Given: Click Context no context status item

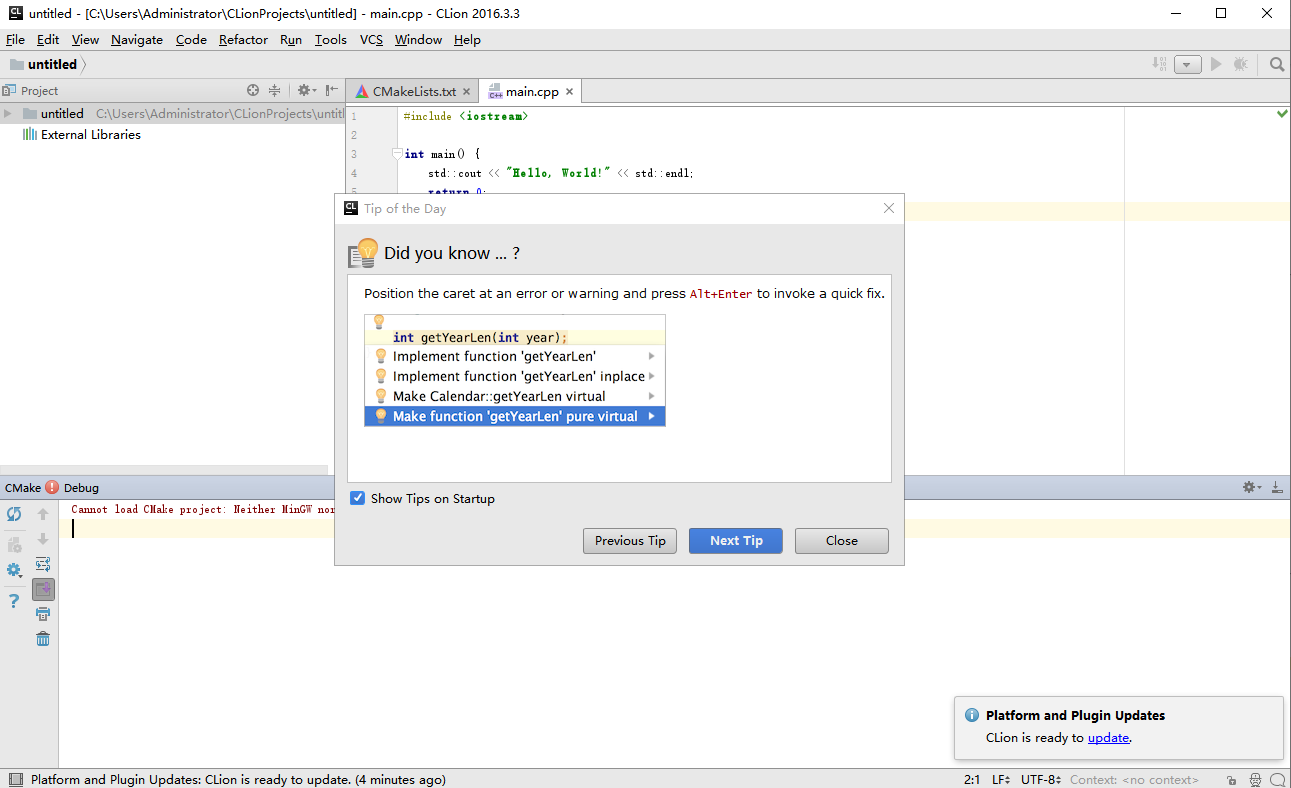Looking at the screenshot, I should click(x=1134, y=779).
